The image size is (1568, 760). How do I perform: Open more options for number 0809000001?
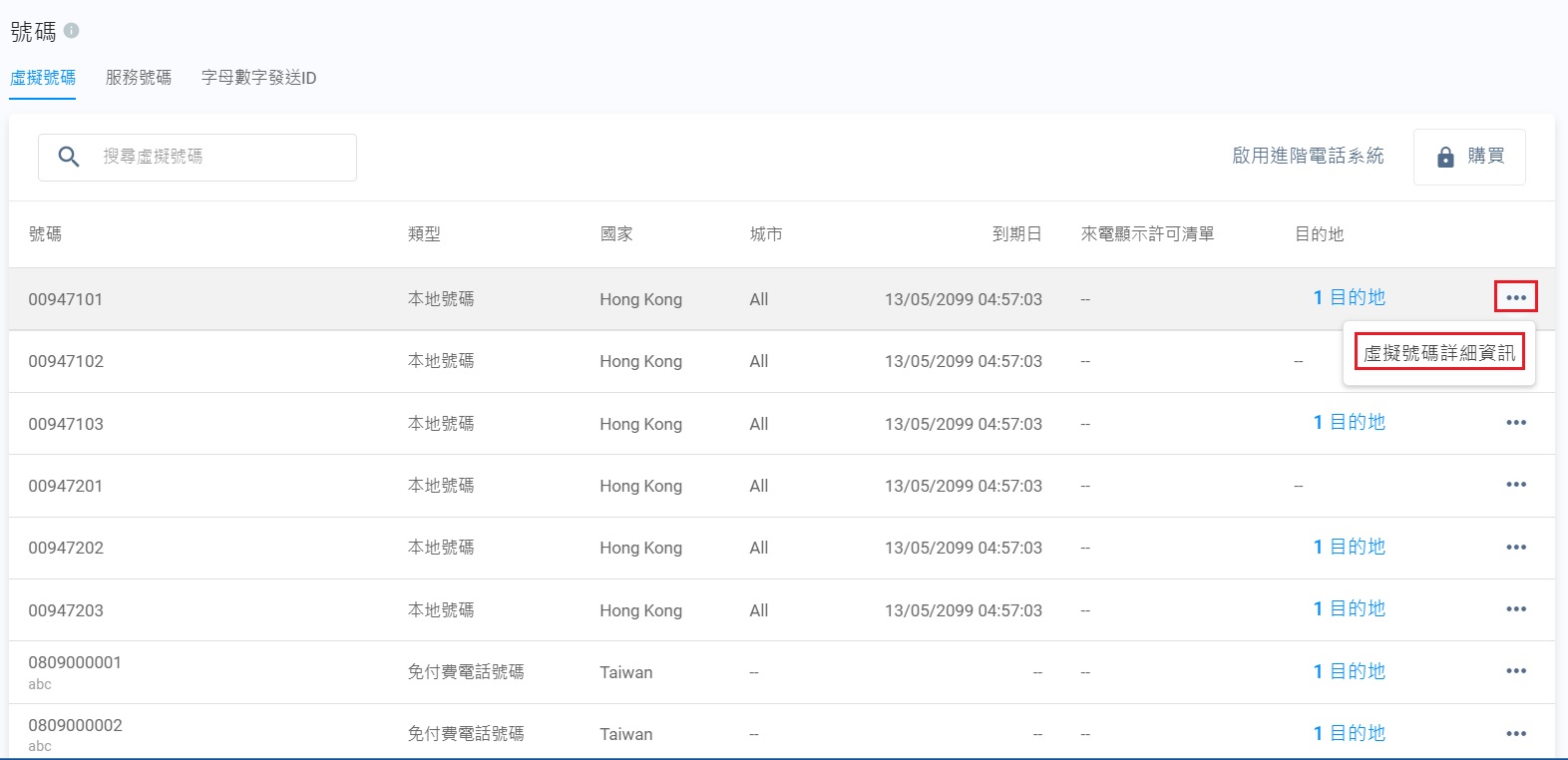point(1516,671)
